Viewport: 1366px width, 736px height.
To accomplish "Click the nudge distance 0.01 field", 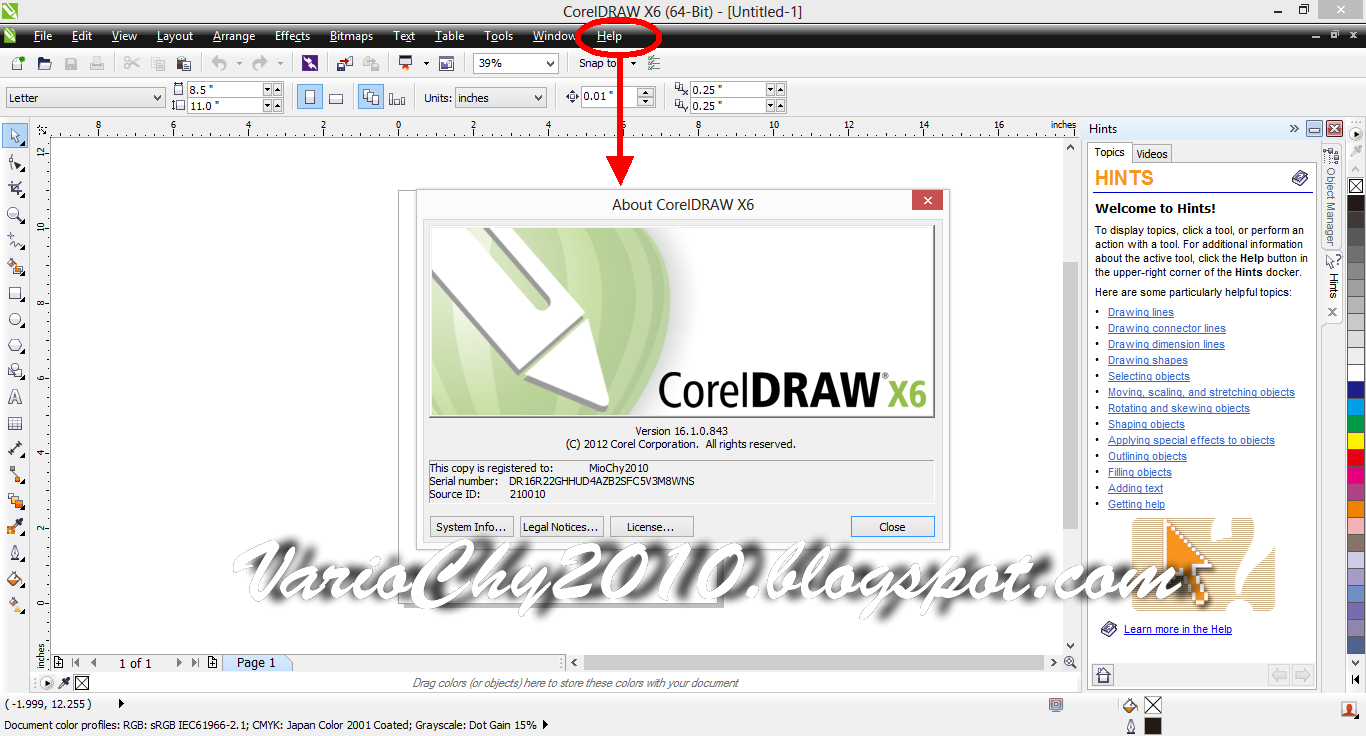I will pyautogui.click(x=609, y=97).
